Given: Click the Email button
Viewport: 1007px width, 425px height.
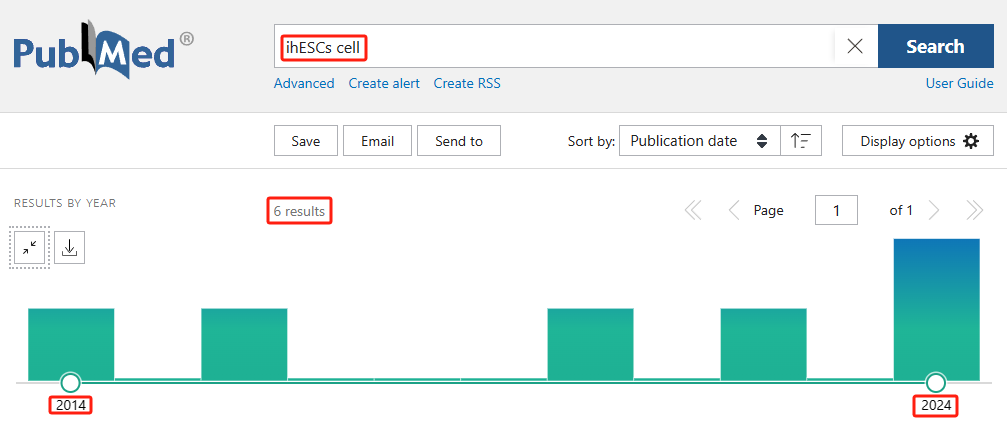Looking at the screenshot, I should (x=378, y=141).
